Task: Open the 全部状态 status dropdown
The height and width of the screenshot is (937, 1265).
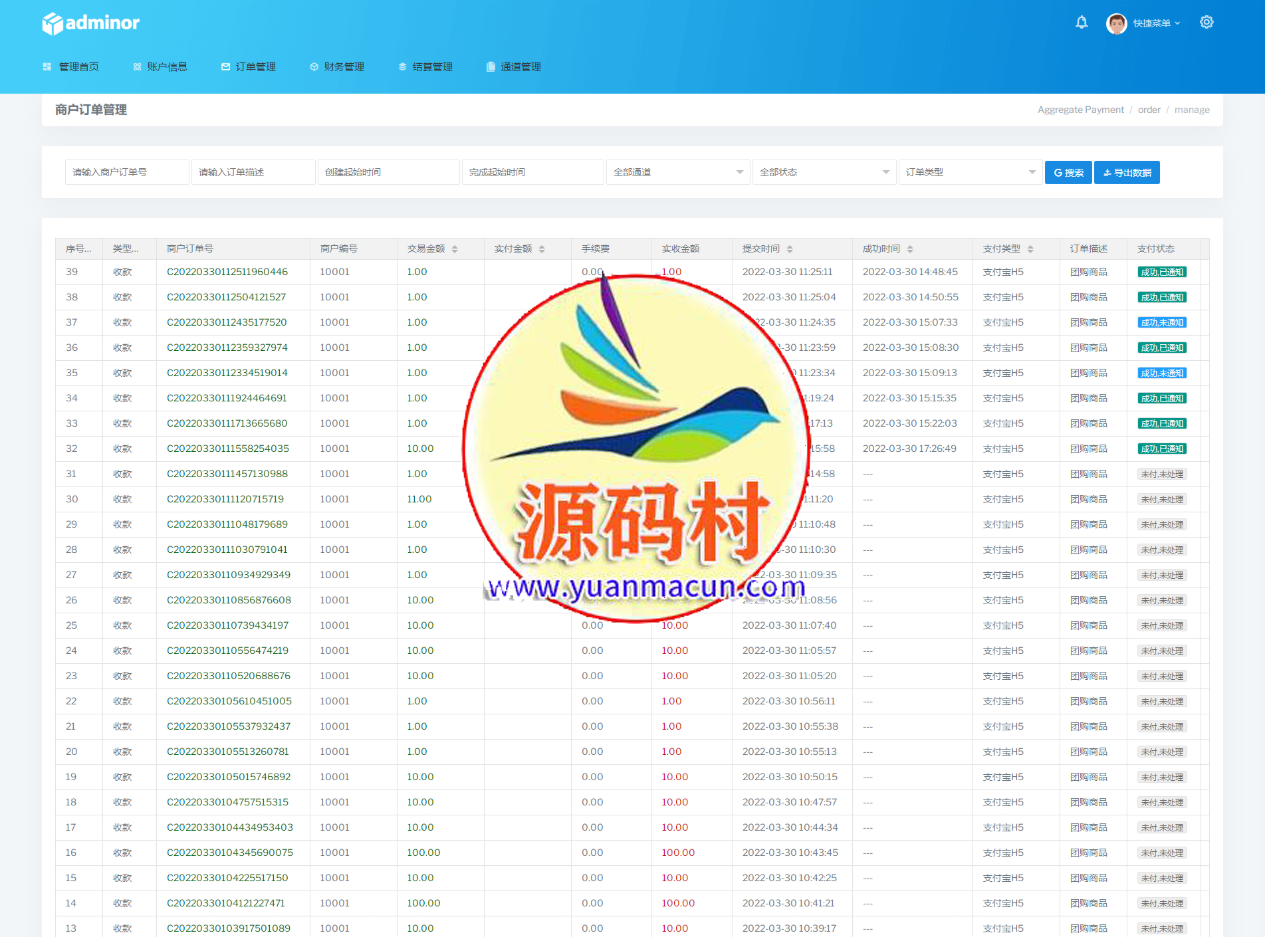Action: [x=824, y=172]
